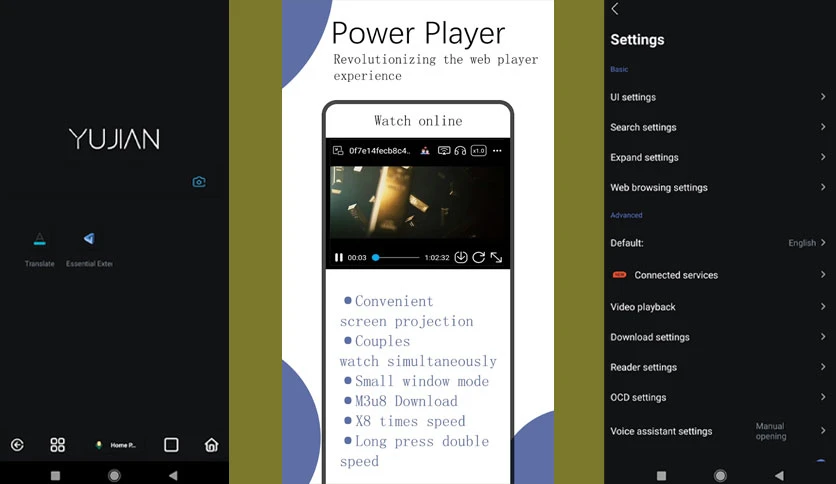Image resolution: width=836 pixels, height=484 pixels.
Task: Tap chevron next to Download settings
Action: [x=823, y=336]
